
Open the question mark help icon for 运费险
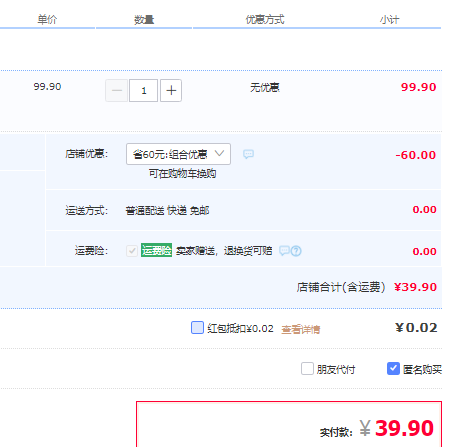[x=296, y=251]
